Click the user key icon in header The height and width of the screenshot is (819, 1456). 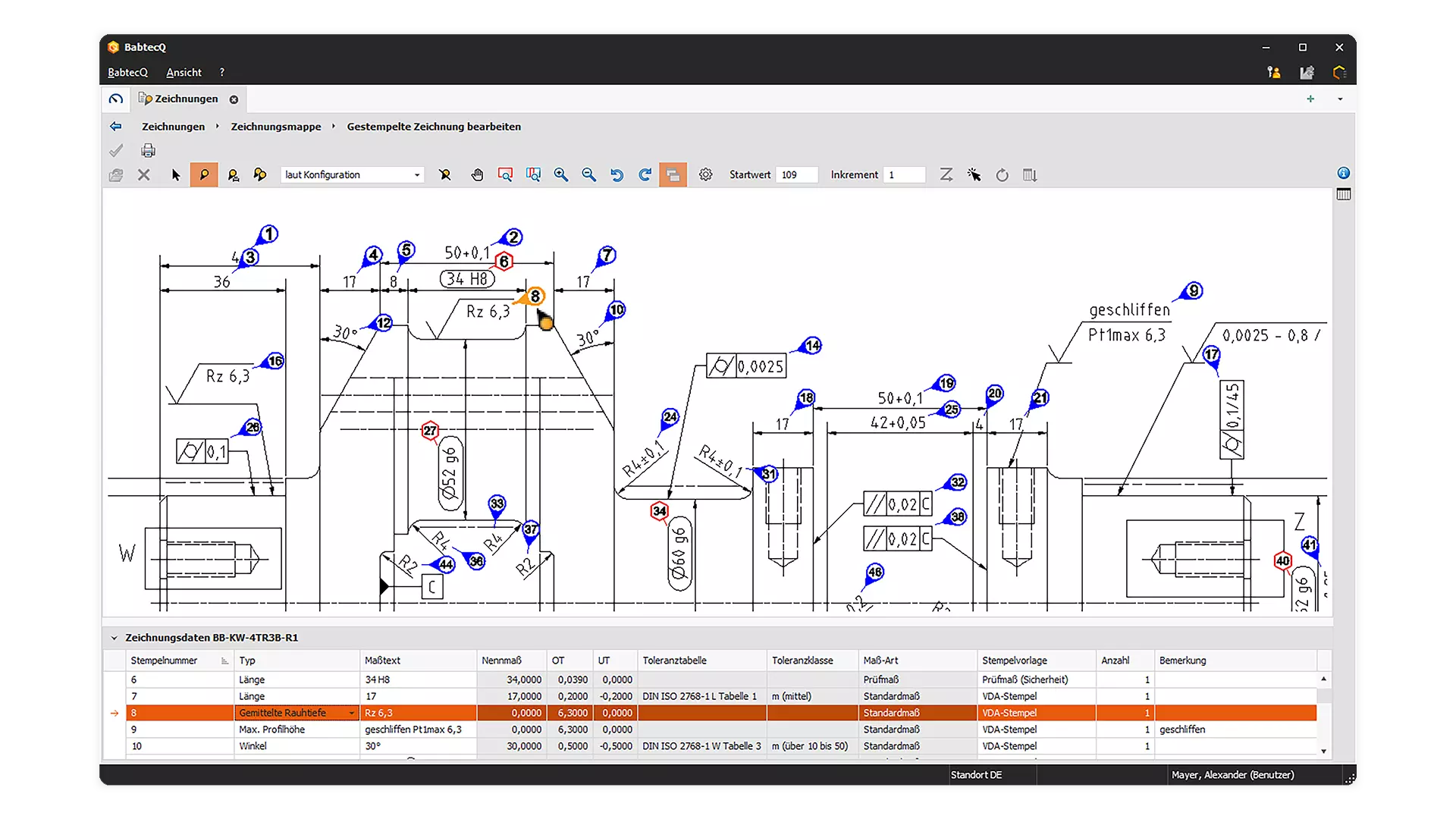(1274, 73)
